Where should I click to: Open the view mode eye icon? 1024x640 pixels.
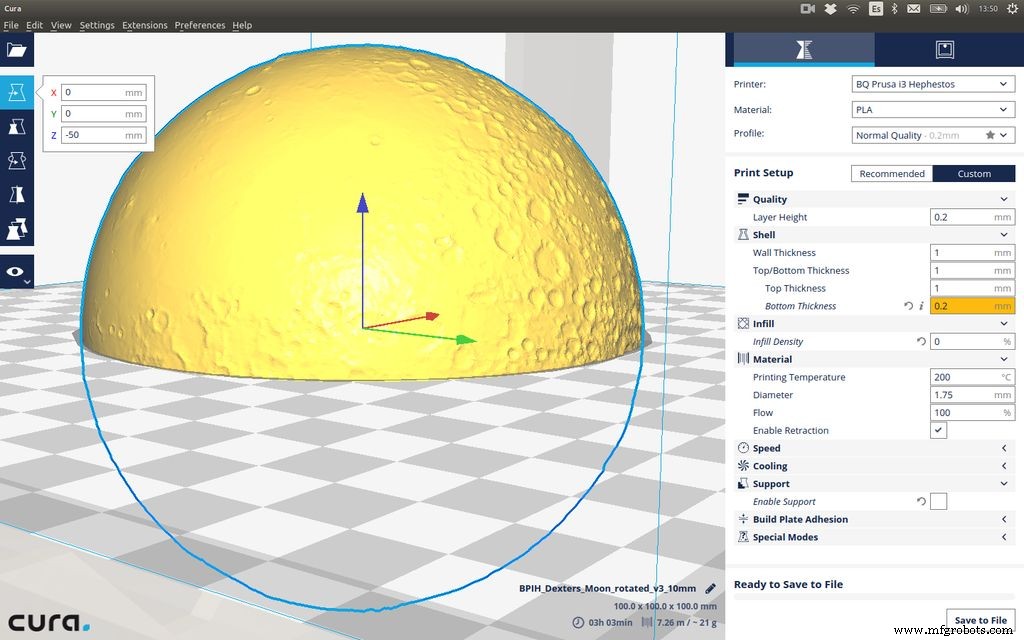pyautogui.click(x=15, y=271)
